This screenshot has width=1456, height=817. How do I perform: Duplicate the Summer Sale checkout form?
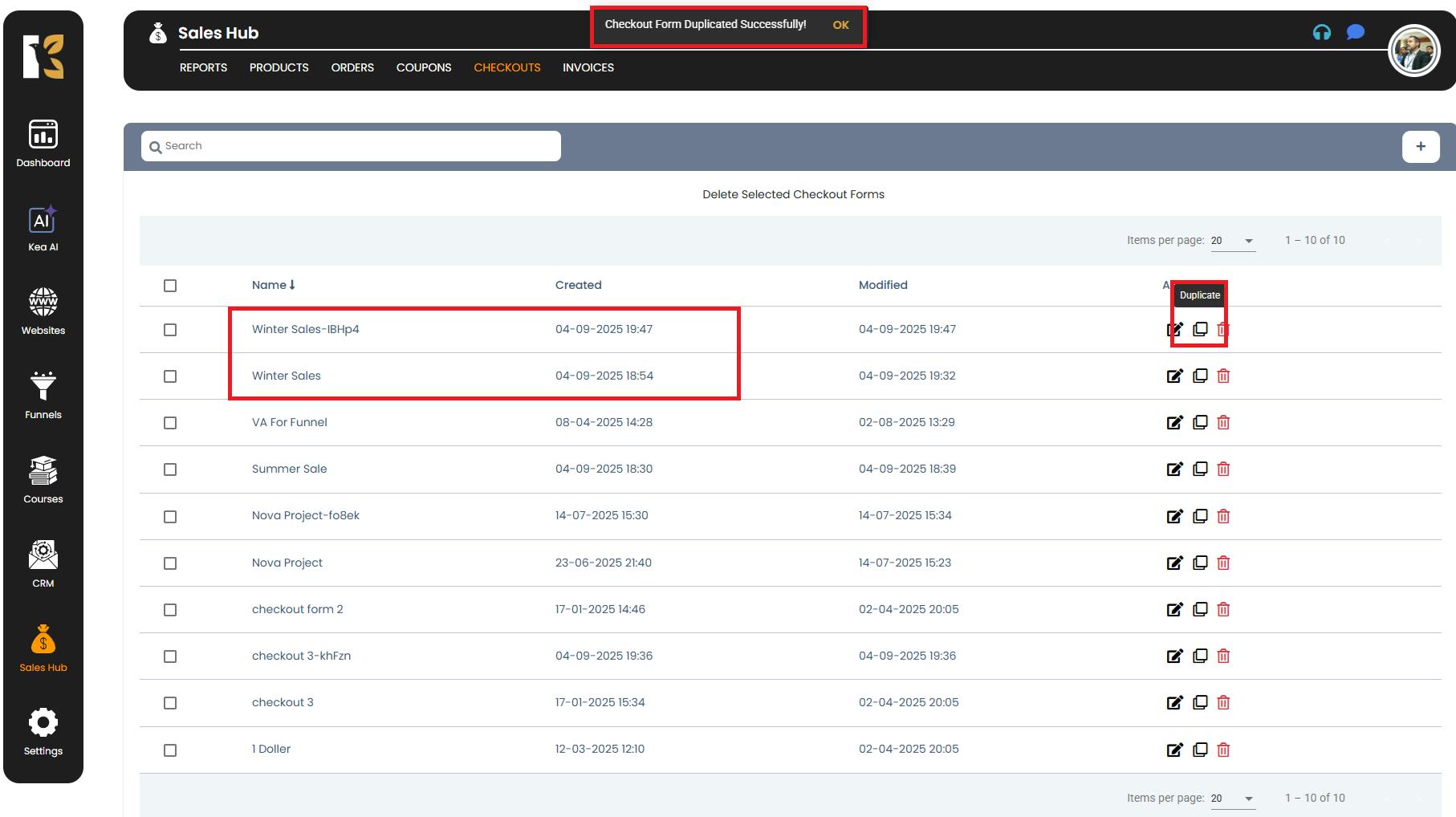(1200, 469)
